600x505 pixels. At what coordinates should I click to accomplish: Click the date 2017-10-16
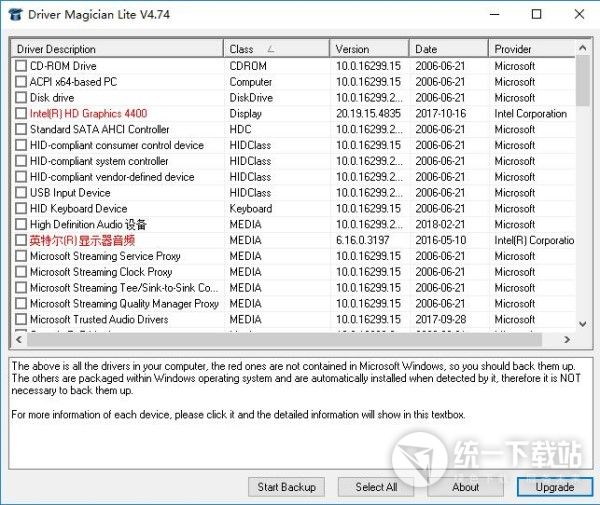pyautogui.click(x=441, y=113)
